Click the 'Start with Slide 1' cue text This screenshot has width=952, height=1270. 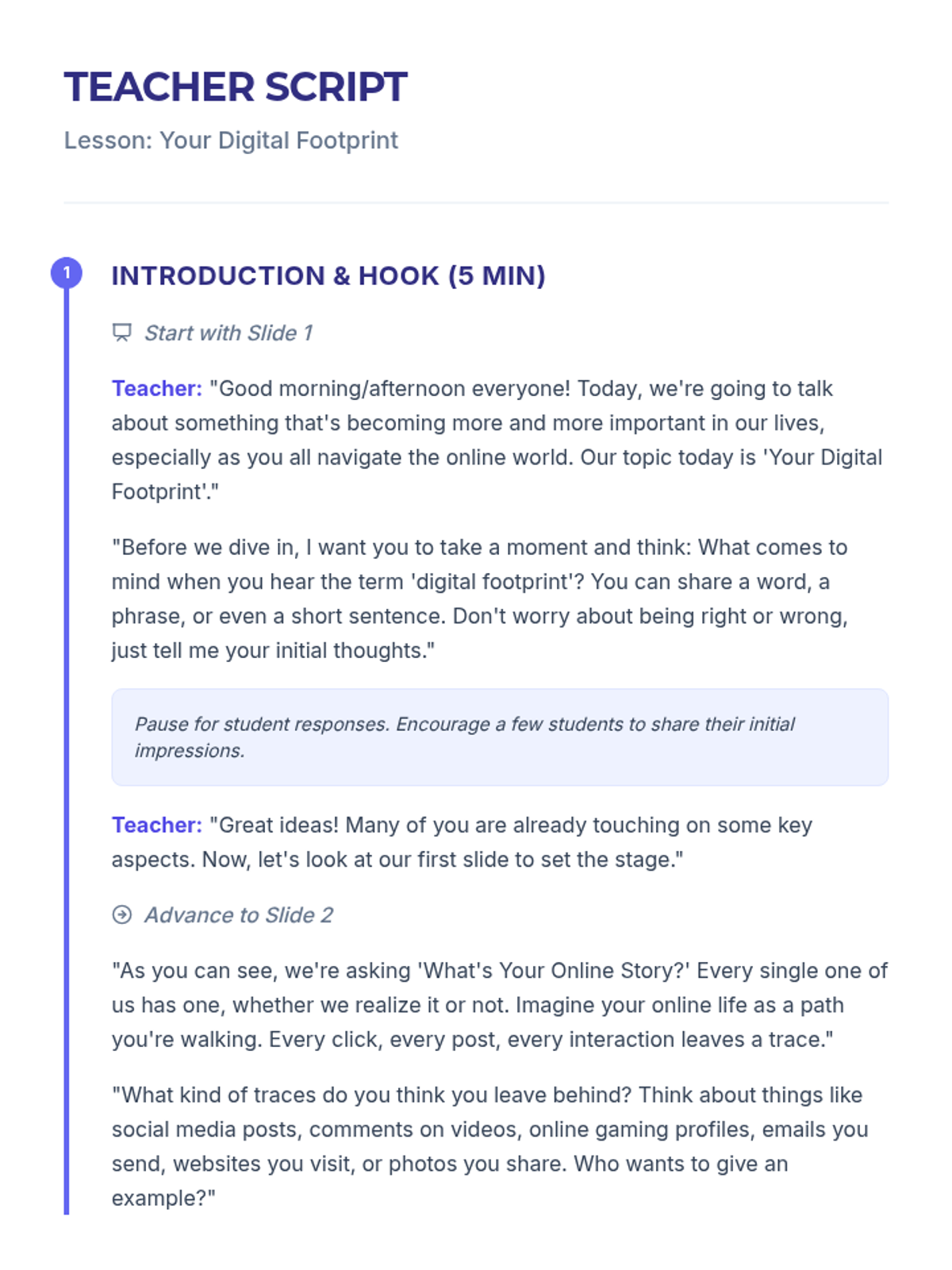(x=228, y=333)
